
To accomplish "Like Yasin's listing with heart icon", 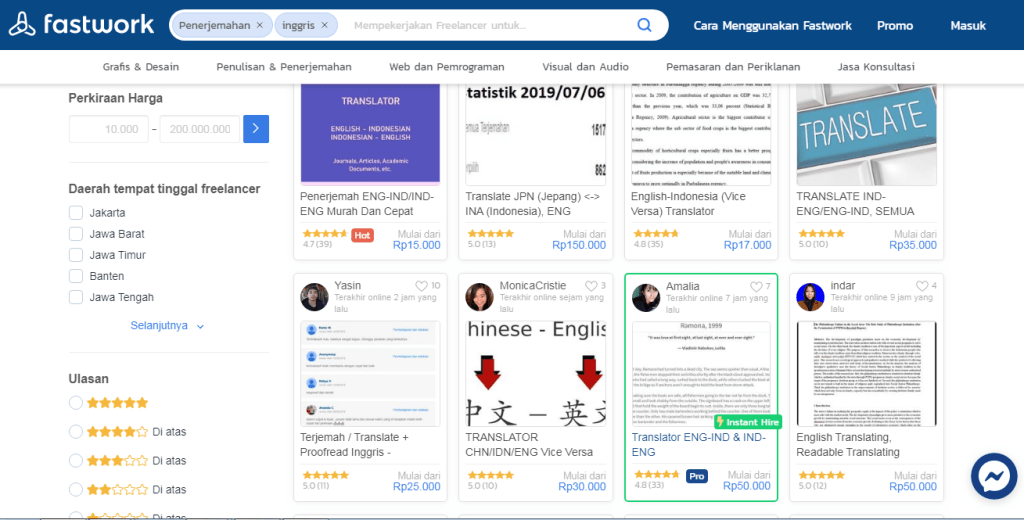I will point(421,286).
